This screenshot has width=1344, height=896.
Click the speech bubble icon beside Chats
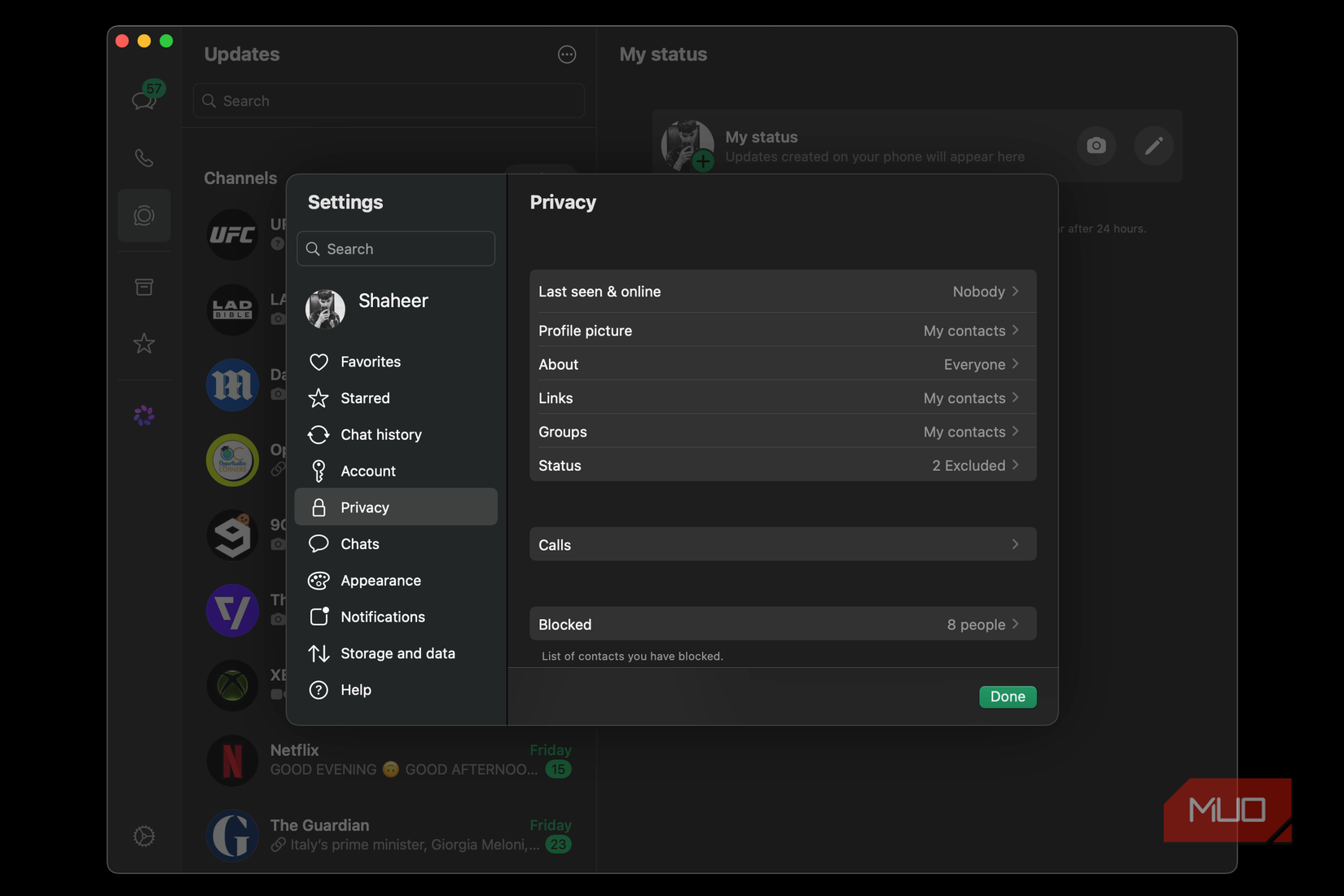[318, 543]
